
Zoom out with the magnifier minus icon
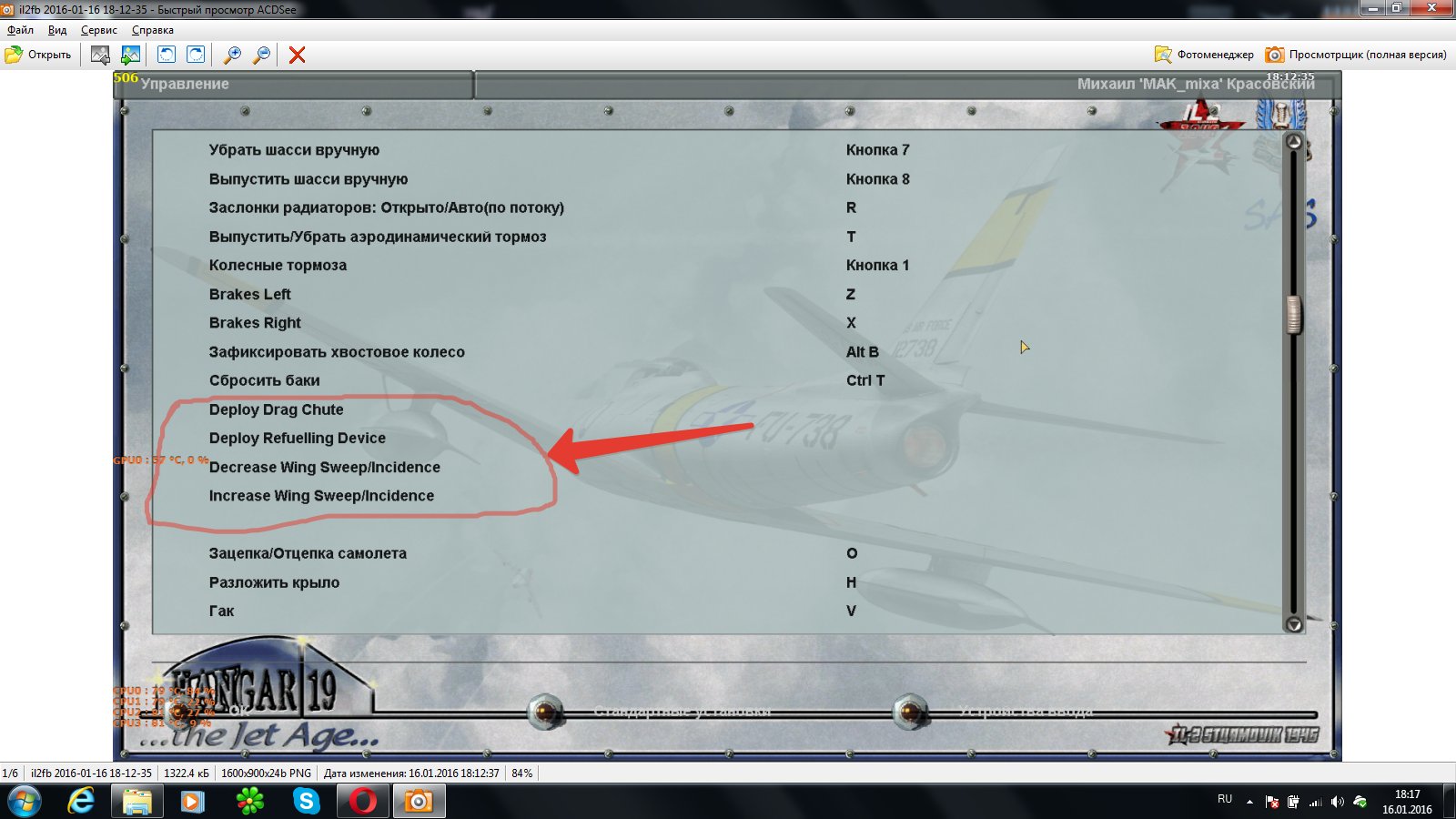click(x=261, y=55)
